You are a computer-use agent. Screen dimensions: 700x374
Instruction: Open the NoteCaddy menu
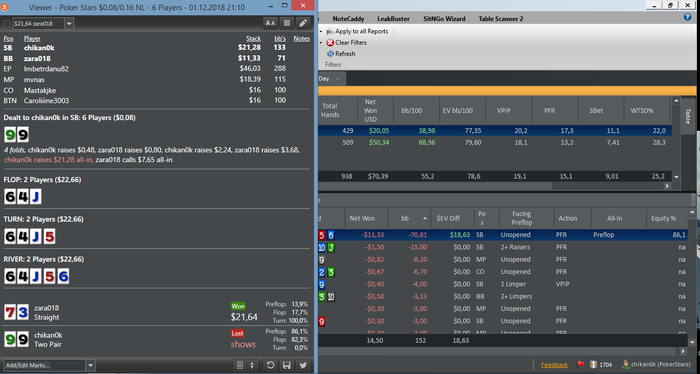coord(348,19)
